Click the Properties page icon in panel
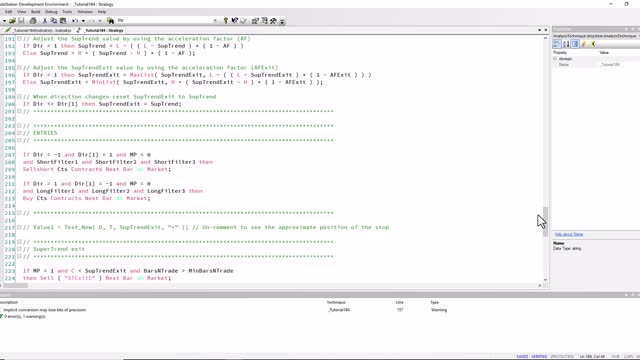Screen dimensions: 640x360 575,44
